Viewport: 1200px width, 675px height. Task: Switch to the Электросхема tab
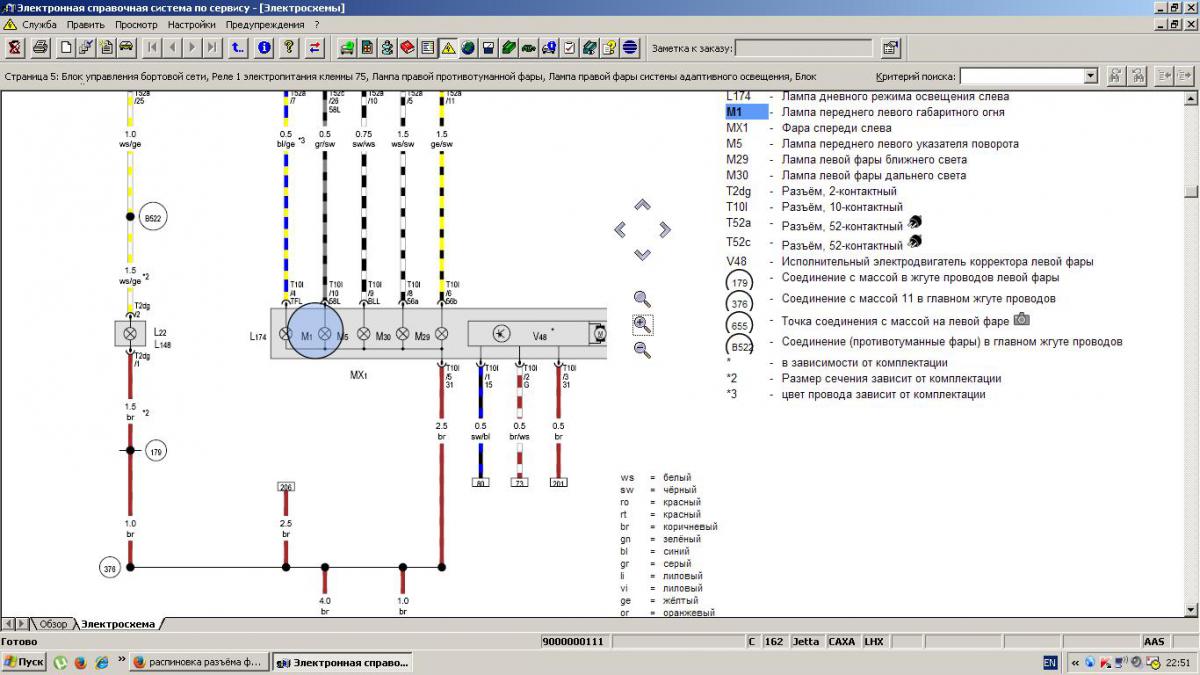coord(118,624)
